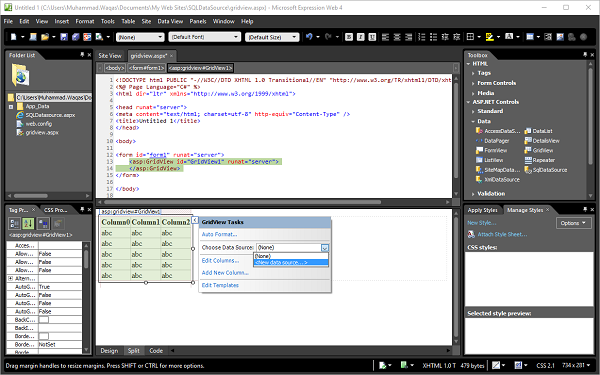
Task: Switch to Apply Styles tab
Action: [482, 210]
